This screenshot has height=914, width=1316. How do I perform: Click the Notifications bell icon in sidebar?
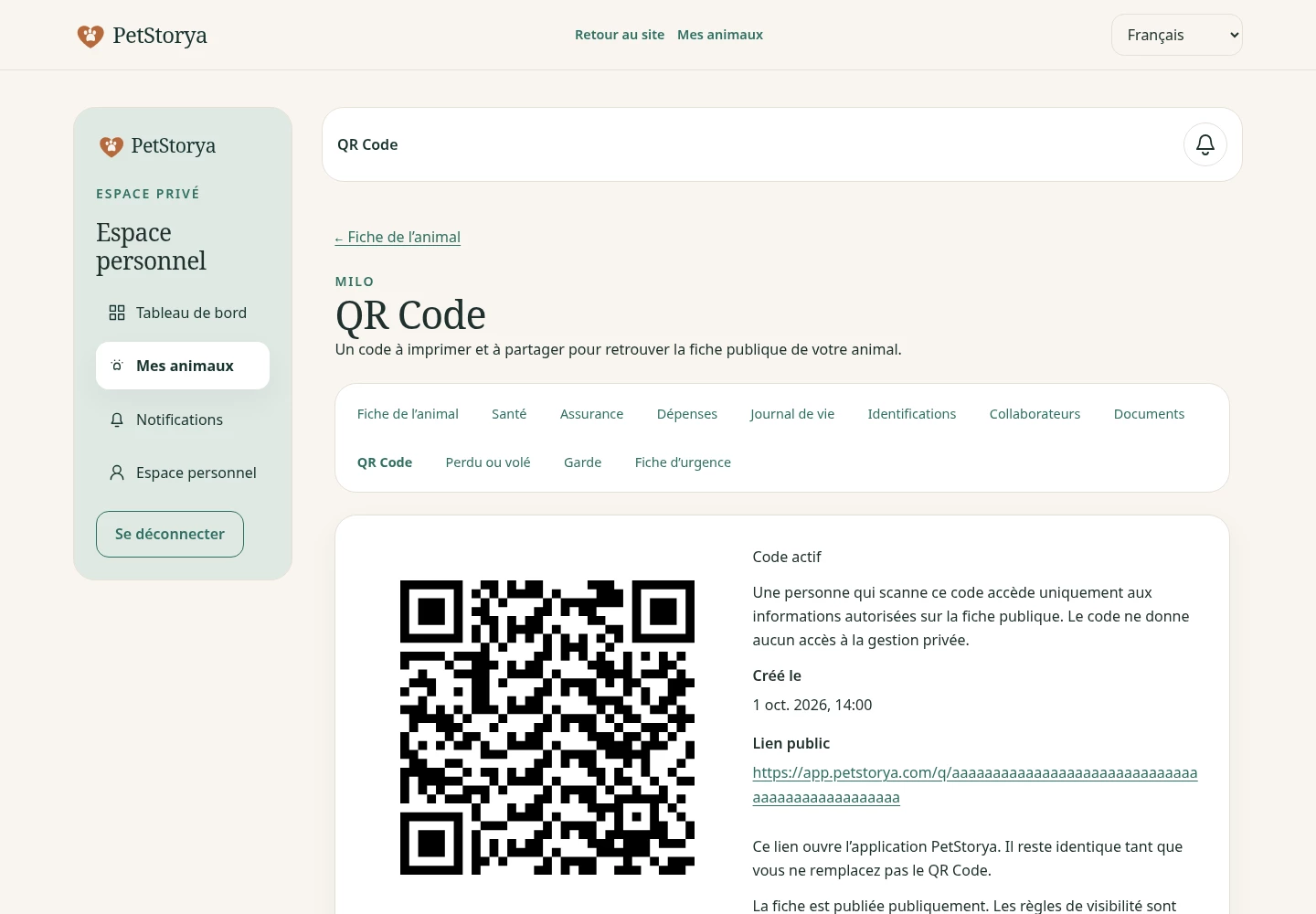click(x=117, y=420)
